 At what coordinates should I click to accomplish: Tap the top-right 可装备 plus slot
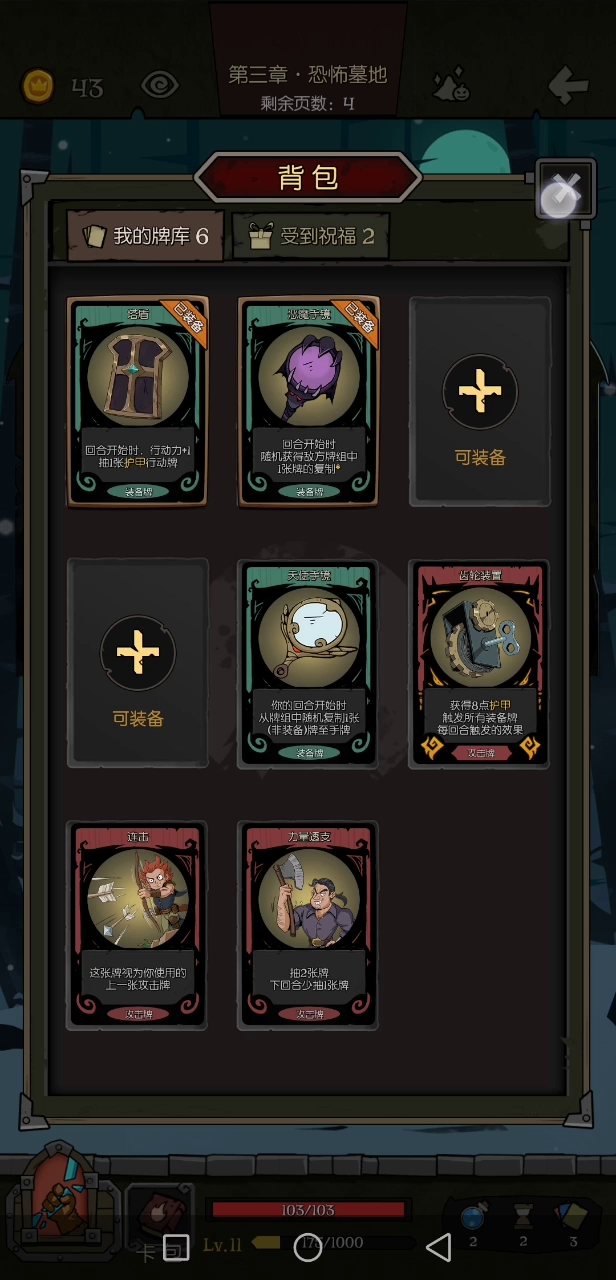coord(480,401)
